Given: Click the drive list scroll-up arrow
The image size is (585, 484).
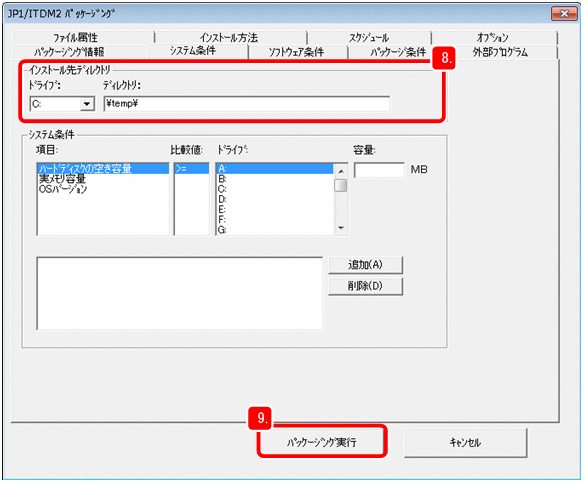Looking at the screenshot, I should pyautogui.click(x=341, y=171).
